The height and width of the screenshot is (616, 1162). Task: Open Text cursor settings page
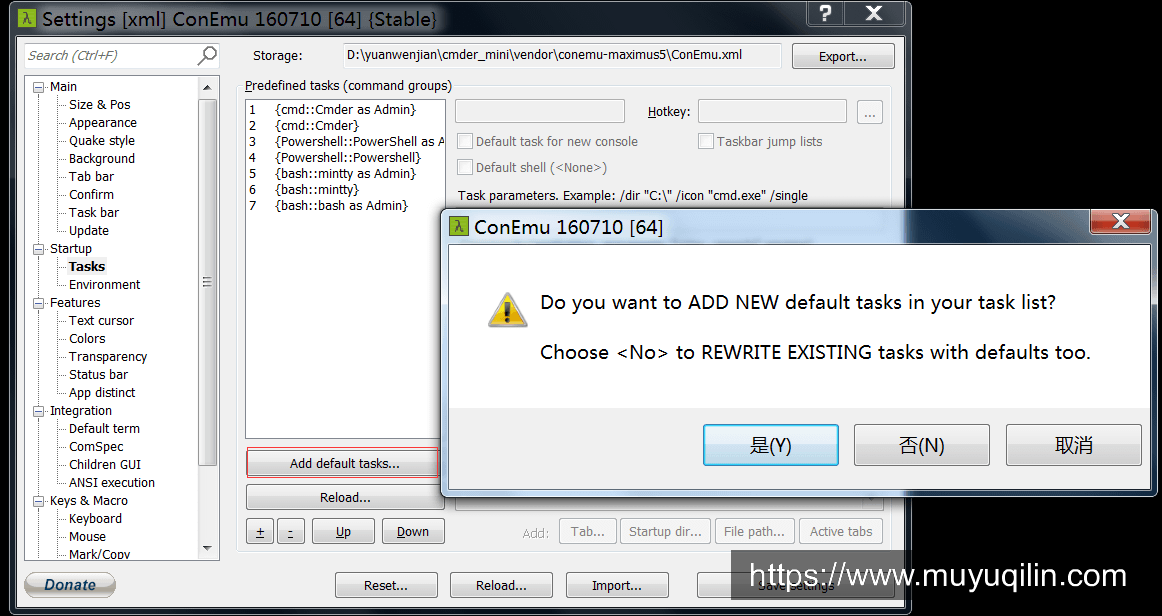101,321
